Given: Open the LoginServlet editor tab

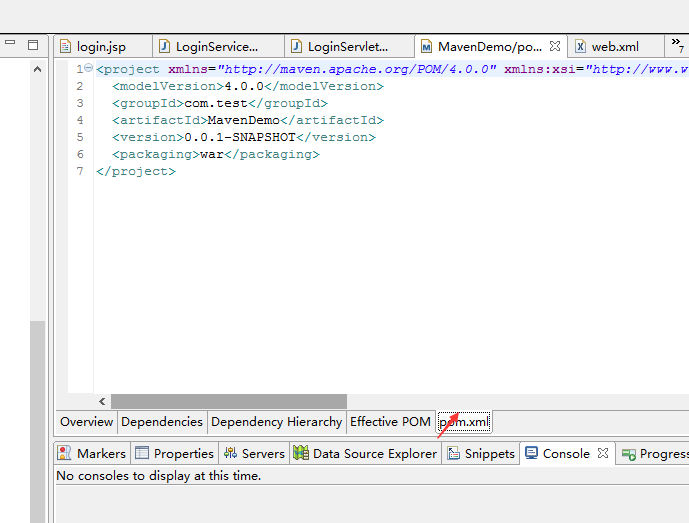Looking at the screenshot, I should (x=347, y=47).
